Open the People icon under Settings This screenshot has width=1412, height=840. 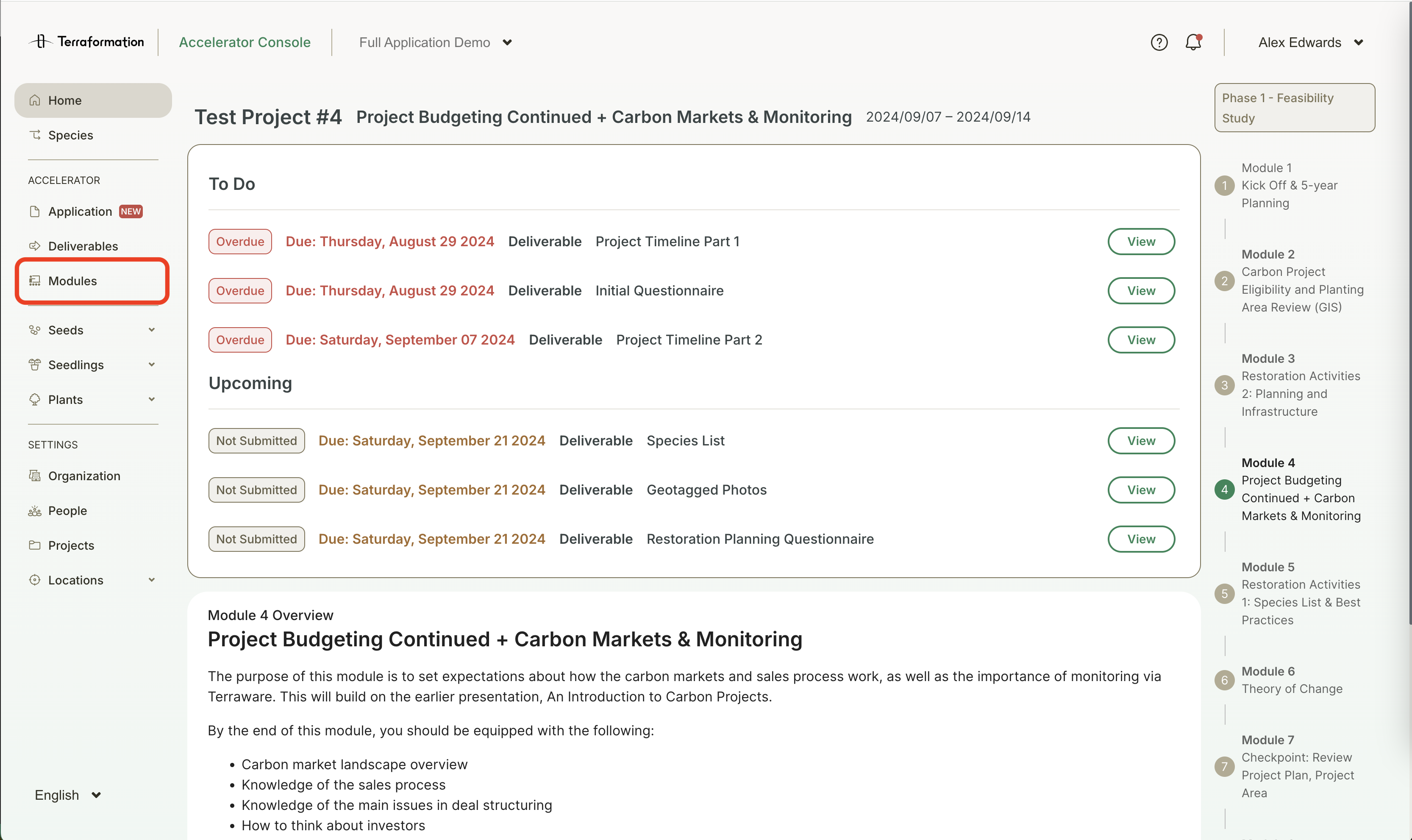pos(34,510)
